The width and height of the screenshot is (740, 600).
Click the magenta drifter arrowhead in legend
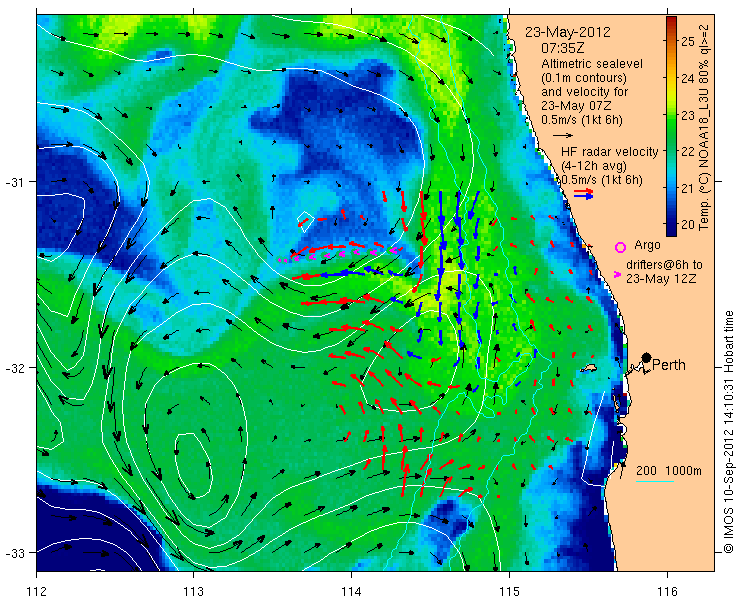click(616, 274)
